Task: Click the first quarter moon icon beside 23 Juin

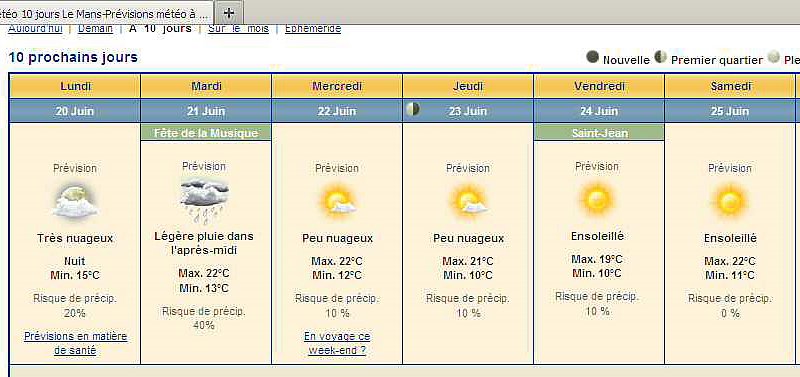Action: (413, 109)
